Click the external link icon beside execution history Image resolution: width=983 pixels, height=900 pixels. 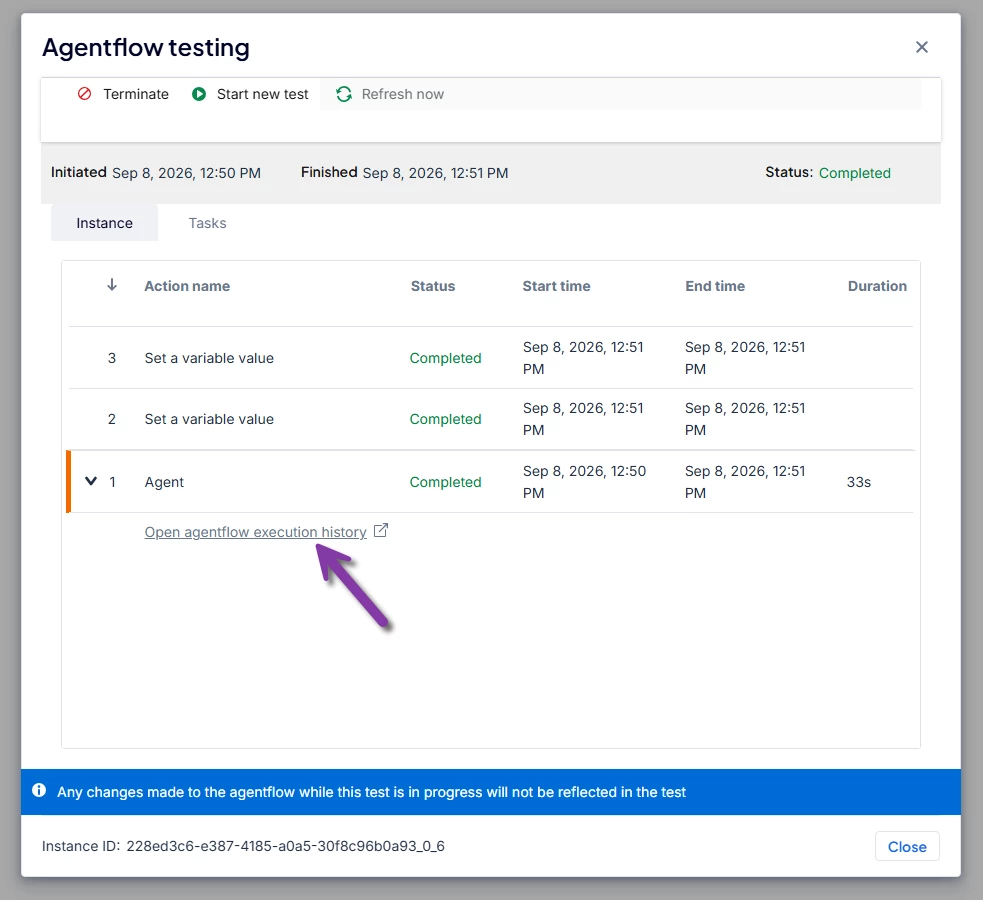tap(381, 531)
